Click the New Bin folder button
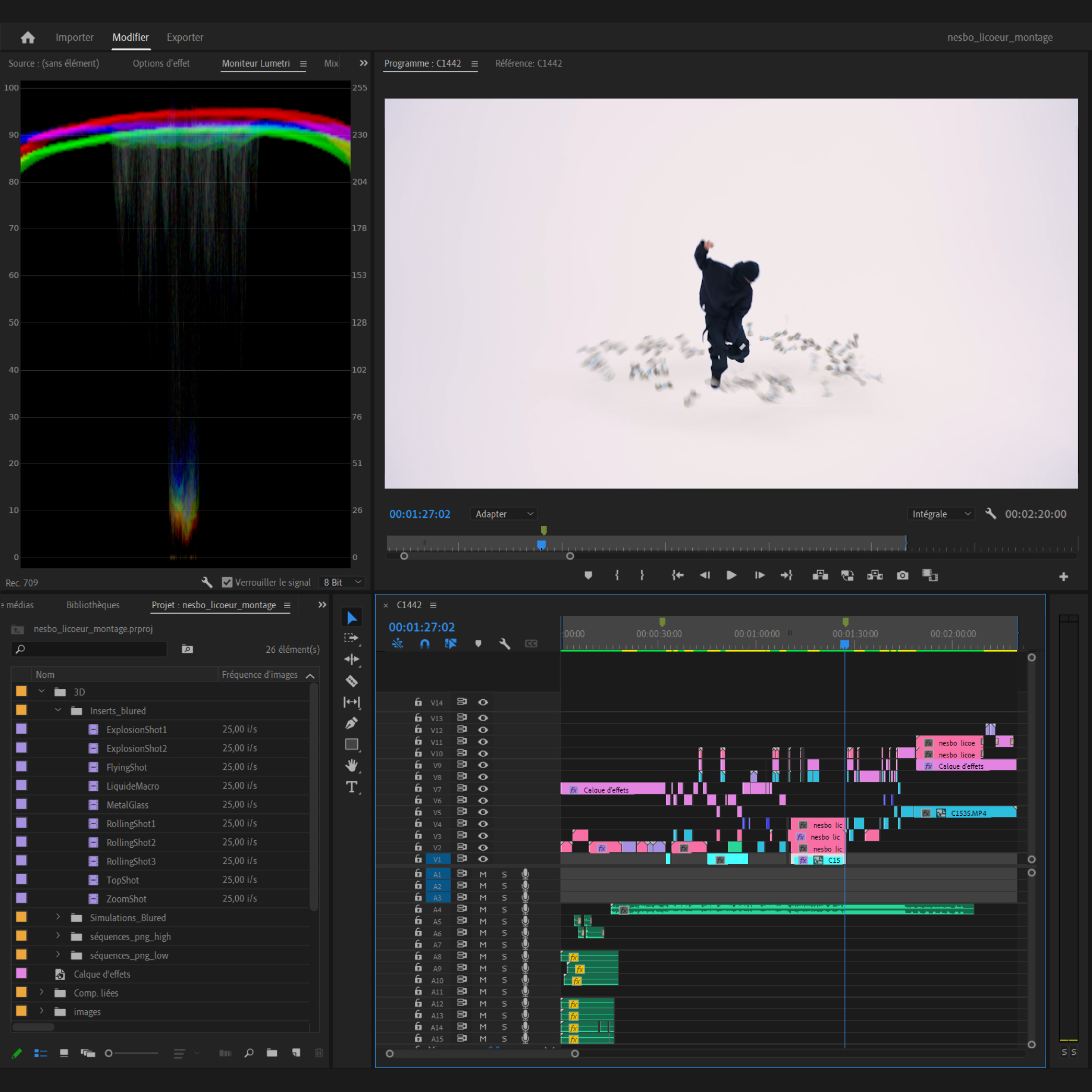This screenshot has width=1092, height=1092. [x=272, y=1052]
